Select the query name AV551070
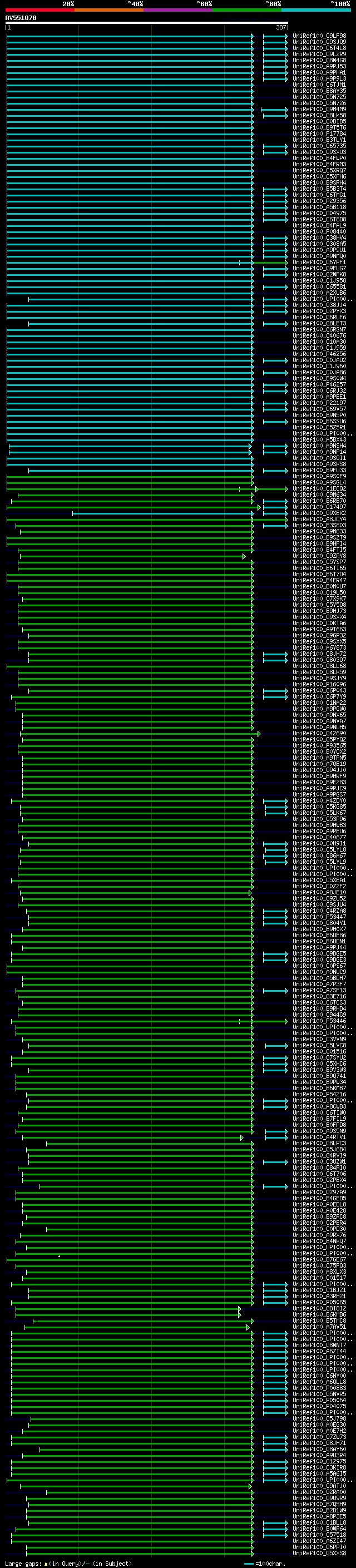Viewport: 356px width, 1568px height. pyautogui.click(x=21, y=18)
